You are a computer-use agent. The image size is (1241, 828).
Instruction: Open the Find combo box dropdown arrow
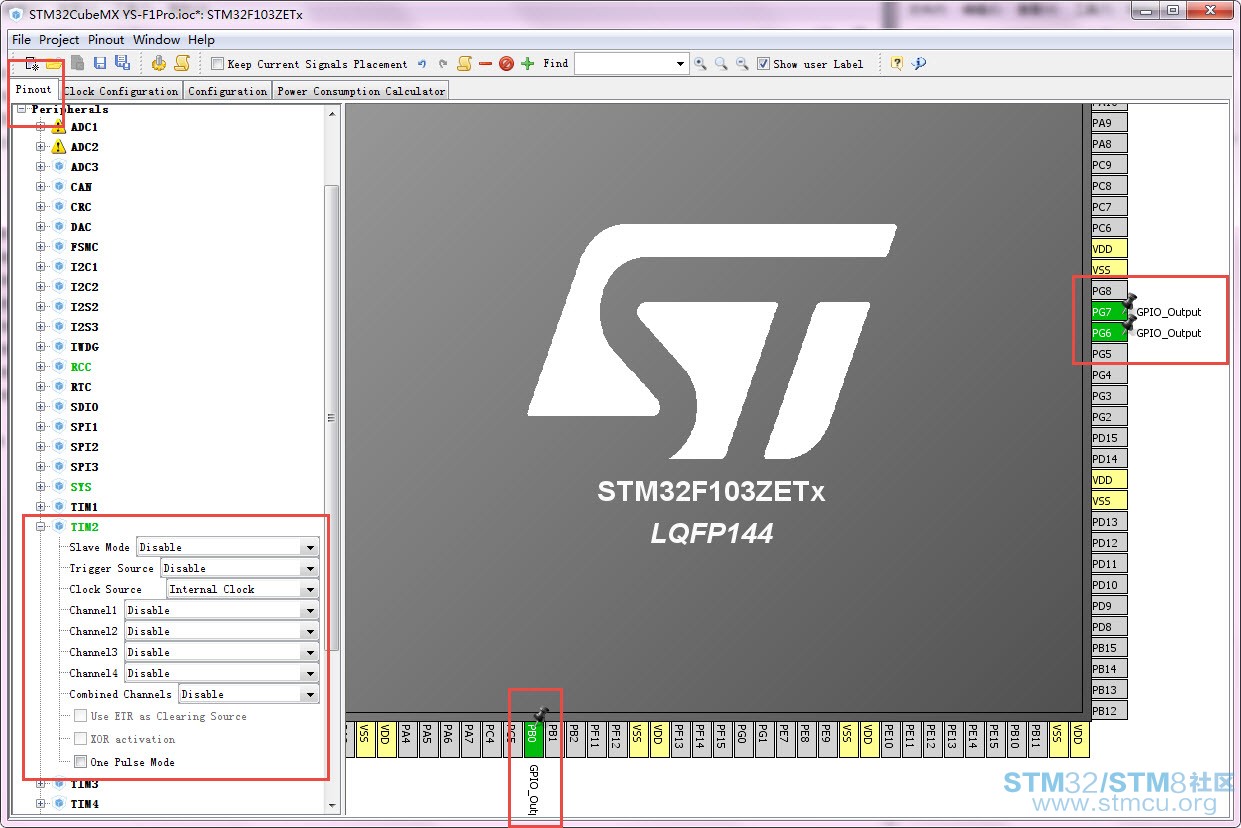(681, 64)
